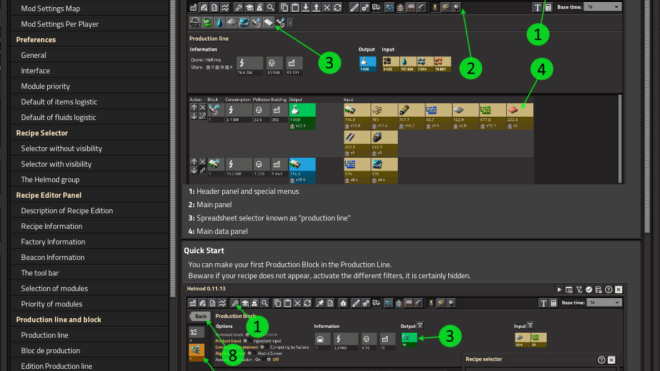Click the Back button in Production block image
Screen dimensions: 660x371
click(200, 316)
